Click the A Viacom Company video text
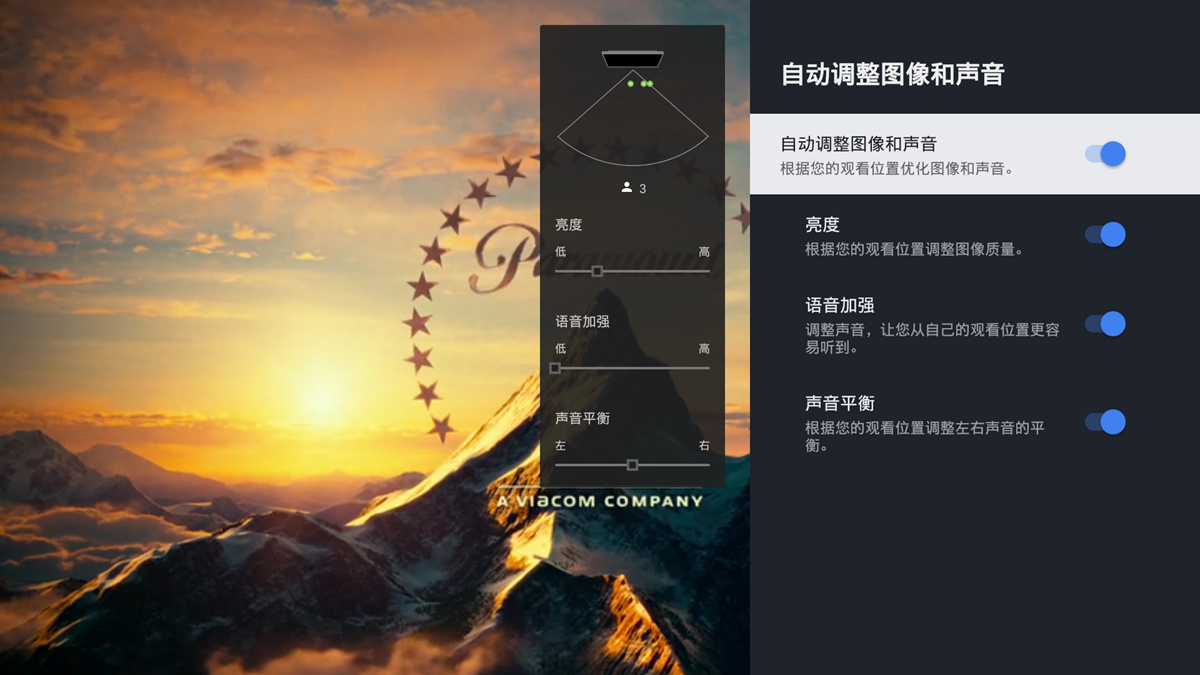The image size is (1200, 675). point(600,500)
